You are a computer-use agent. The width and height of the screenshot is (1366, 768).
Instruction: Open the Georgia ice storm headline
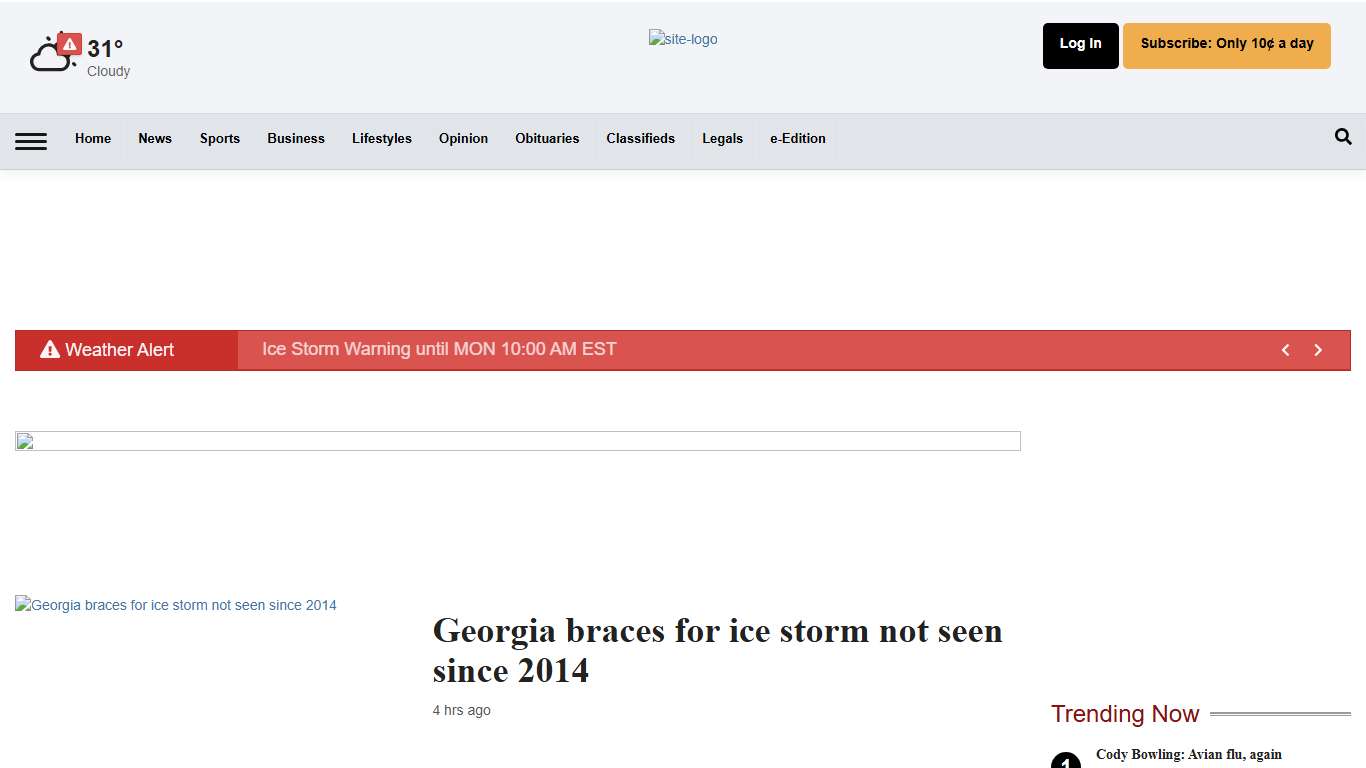point(717,650)
